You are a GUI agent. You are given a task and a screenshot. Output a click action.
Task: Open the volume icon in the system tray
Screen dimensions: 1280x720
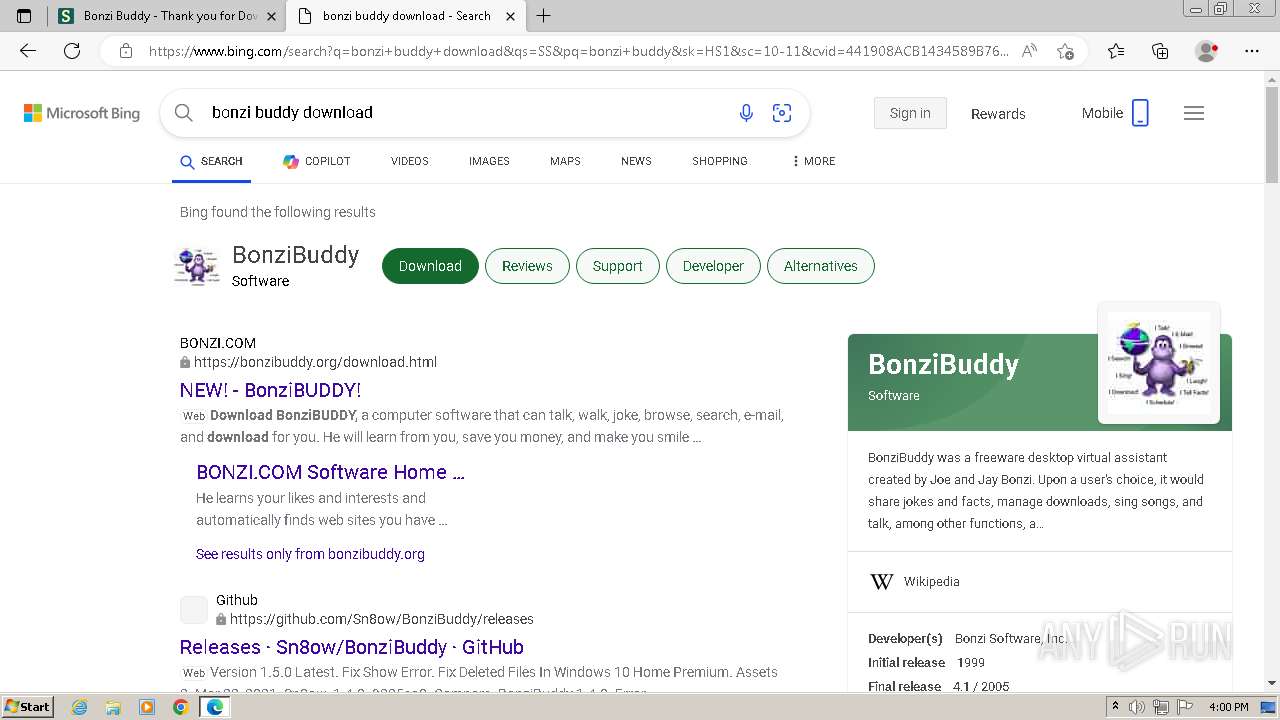1138,707
